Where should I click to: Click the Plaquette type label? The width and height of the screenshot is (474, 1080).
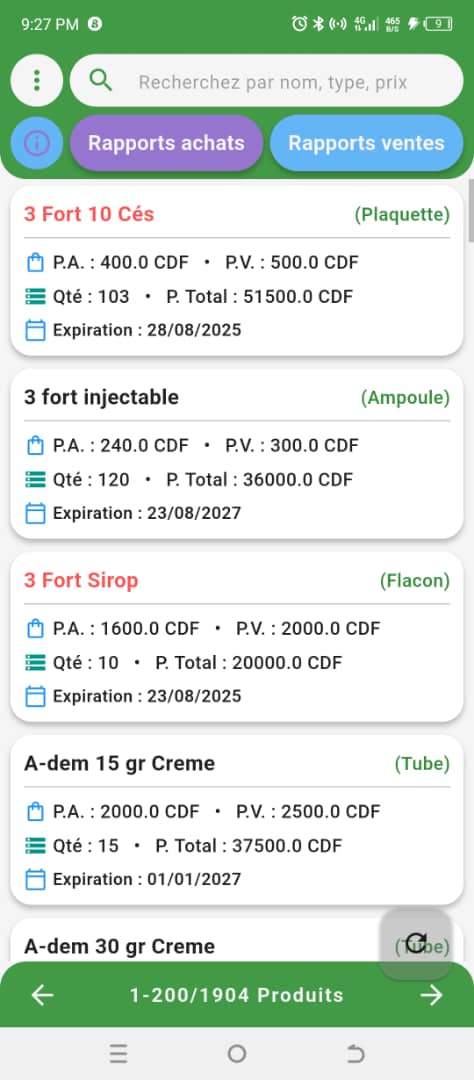click(402, 215)
